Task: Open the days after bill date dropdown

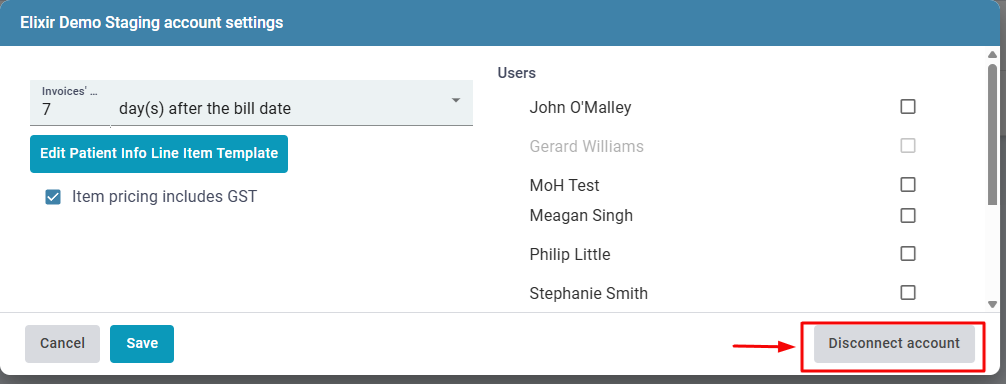Action: pos(292,103)
